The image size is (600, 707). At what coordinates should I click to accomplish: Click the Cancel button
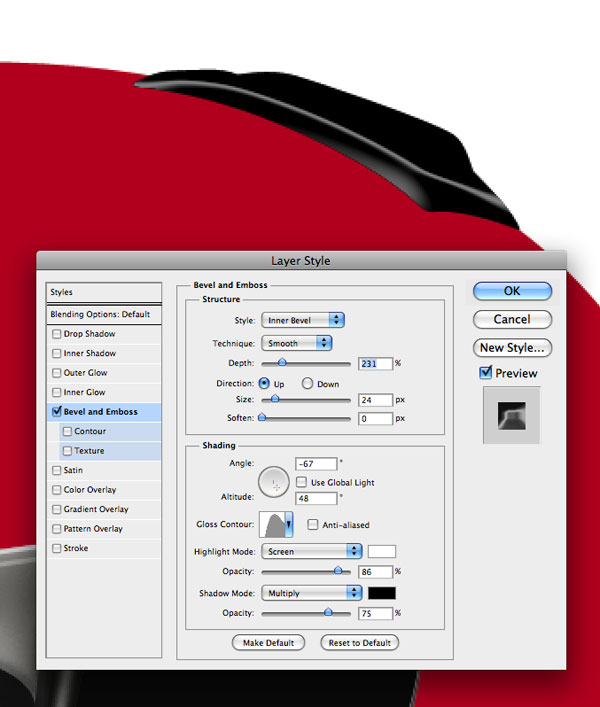click(512, 319)
